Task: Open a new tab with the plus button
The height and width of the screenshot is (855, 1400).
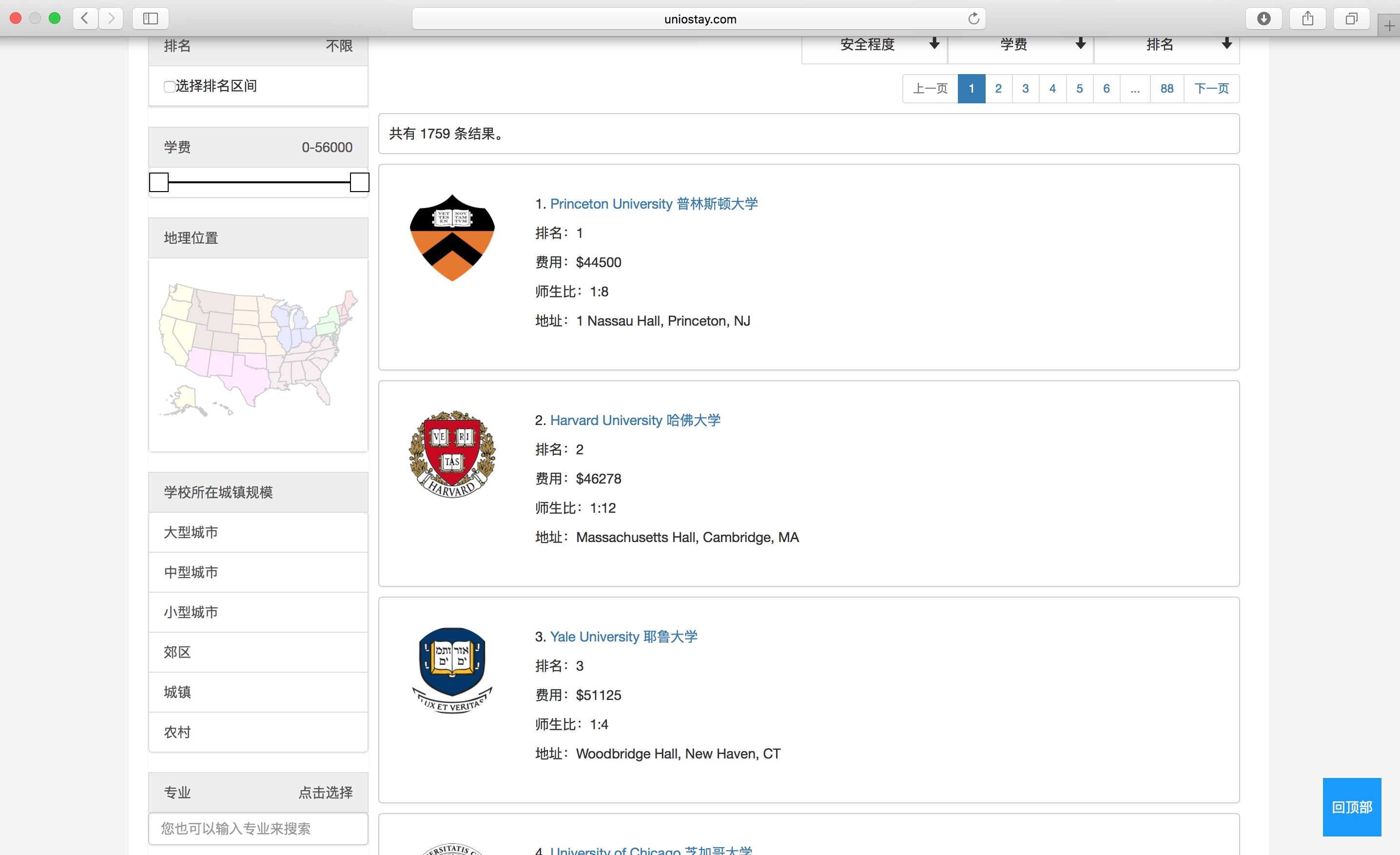Action: click(x=1389, y=25)
